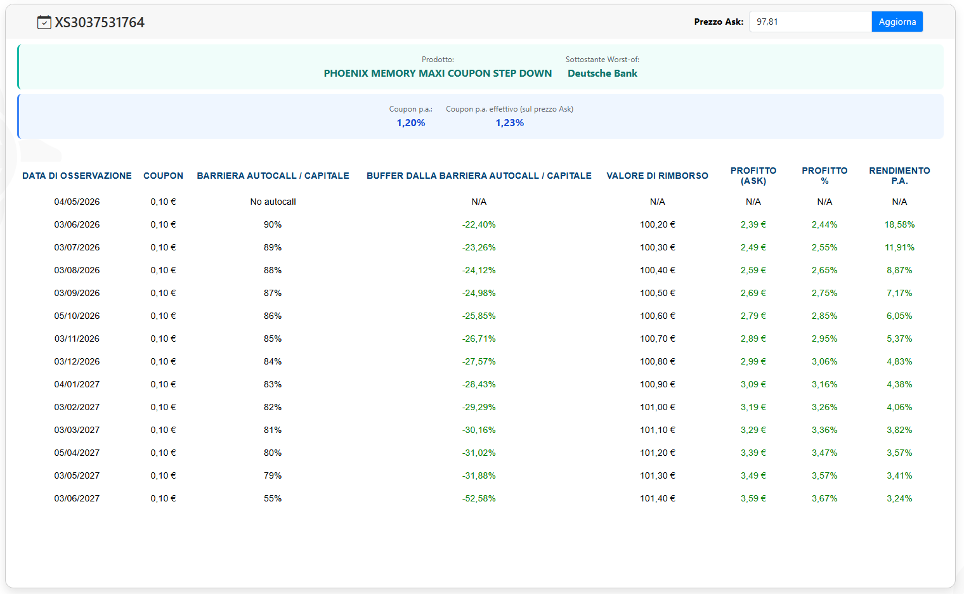This screenshot has width=964, height=594.
Task: Click the No autocall barrier cell
Action: coord(273,202)
